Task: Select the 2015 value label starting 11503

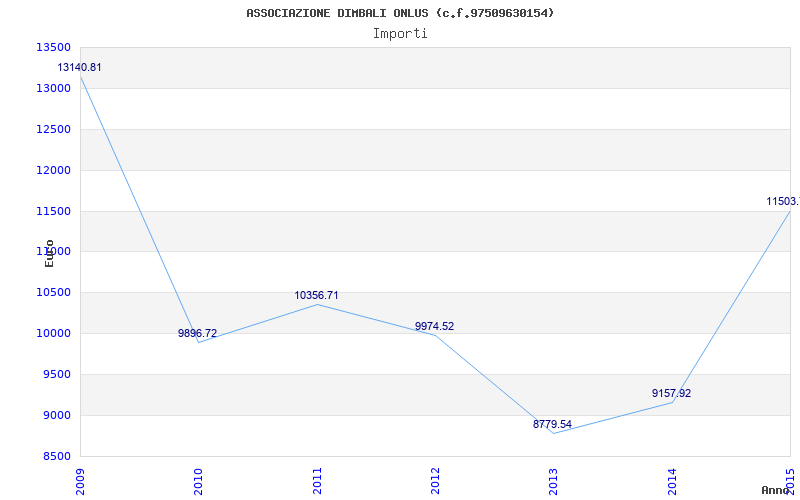Action: [783, 202]
